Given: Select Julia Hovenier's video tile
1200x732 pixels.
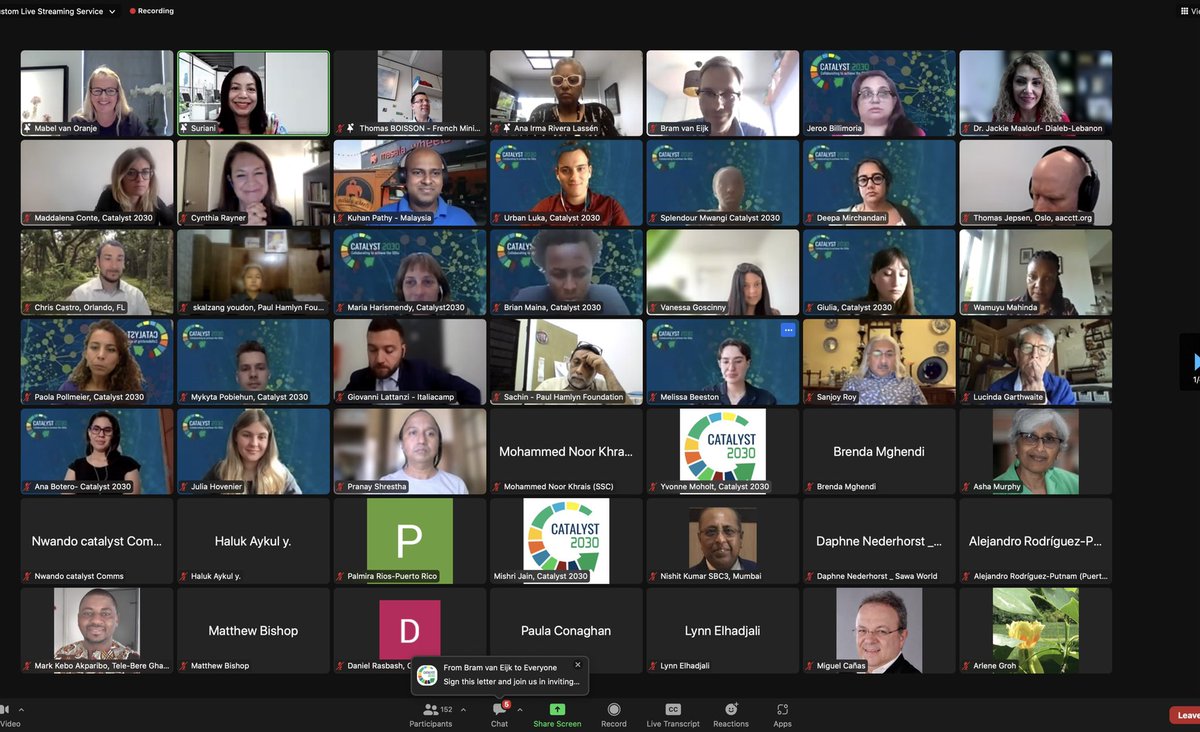Looking at the screenshot, I should pos(253,451).
